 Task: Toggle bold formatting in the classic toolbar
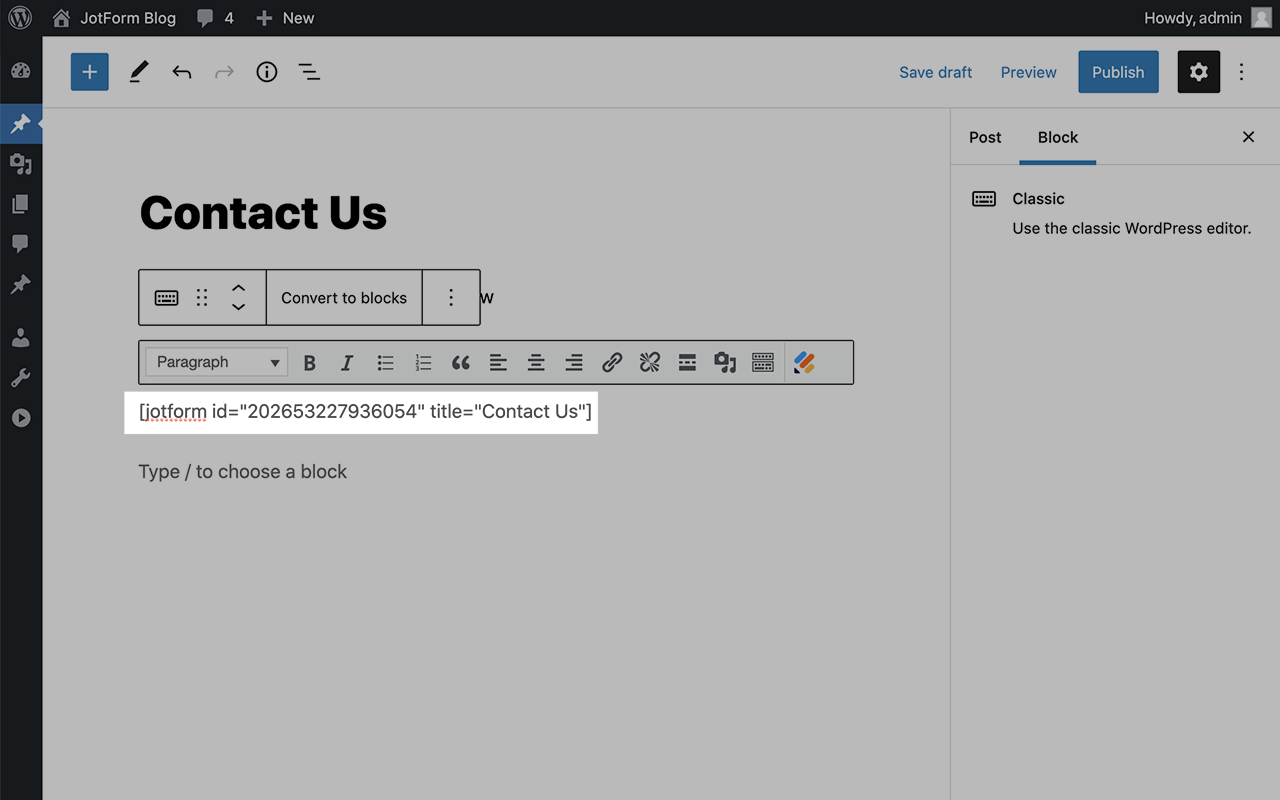click(x=309, y=362)
